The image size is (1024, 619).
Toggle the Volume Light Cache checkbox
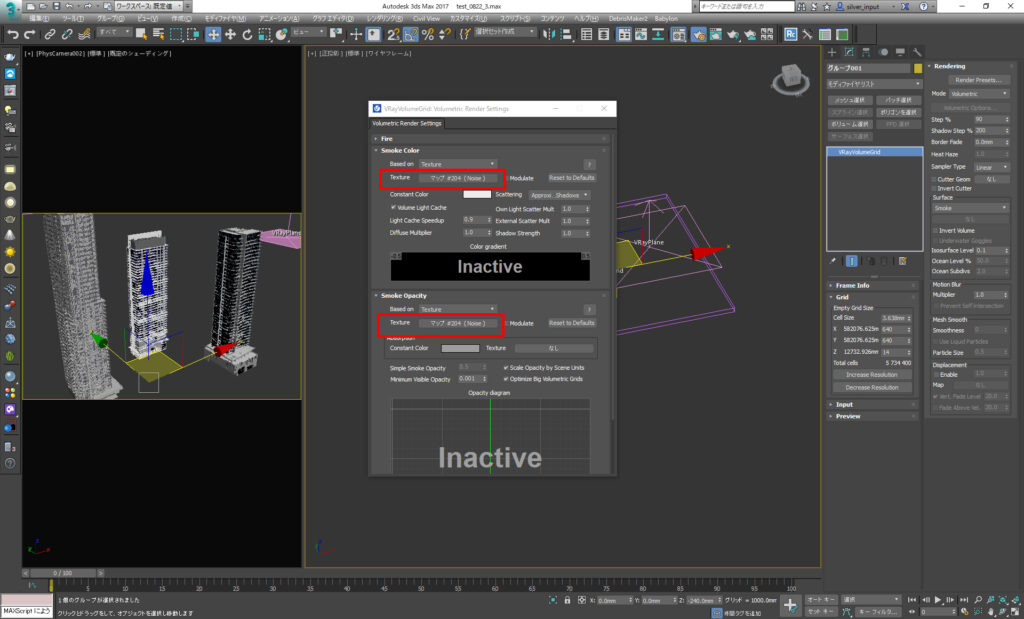click(x=394, y=207)
